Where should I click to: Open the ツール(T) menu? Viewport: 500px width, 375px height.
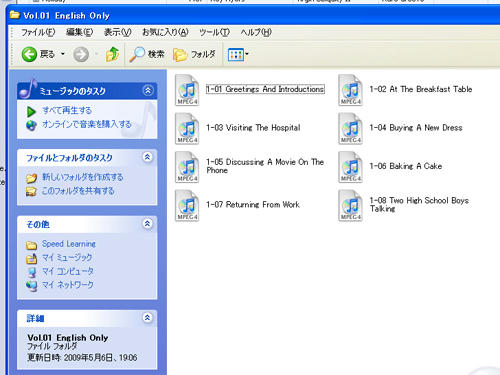tap(214, 32)
